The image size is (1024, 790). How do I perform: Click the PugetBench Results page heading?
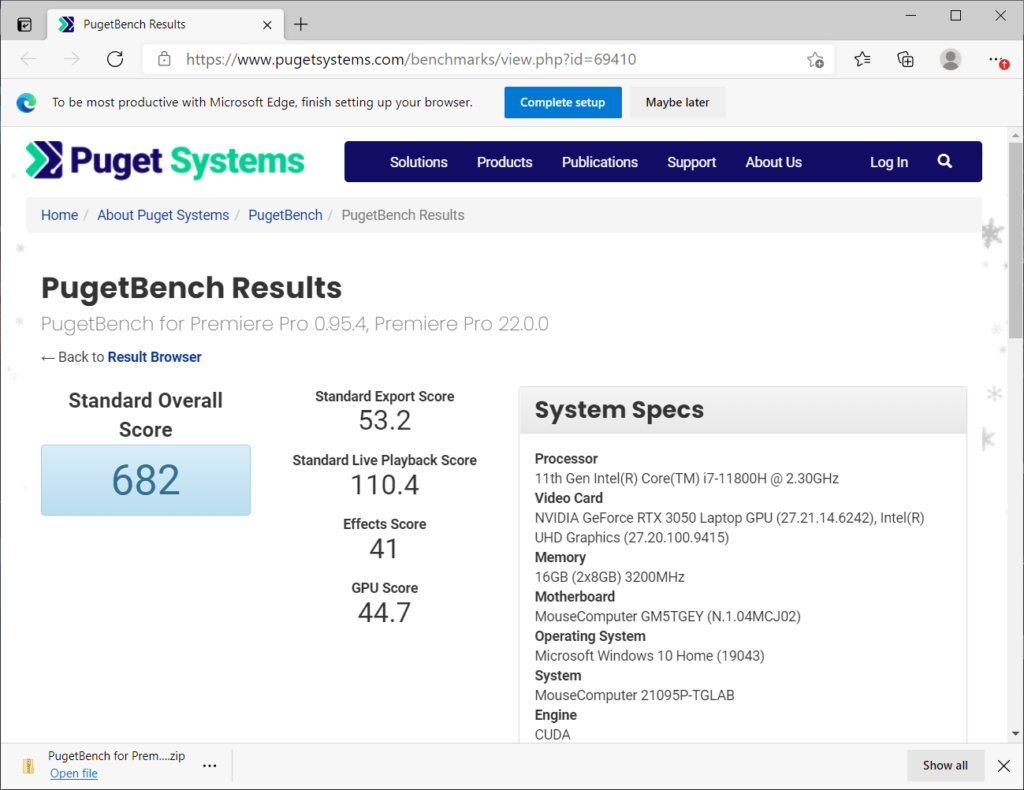click(x=191, y=287)
